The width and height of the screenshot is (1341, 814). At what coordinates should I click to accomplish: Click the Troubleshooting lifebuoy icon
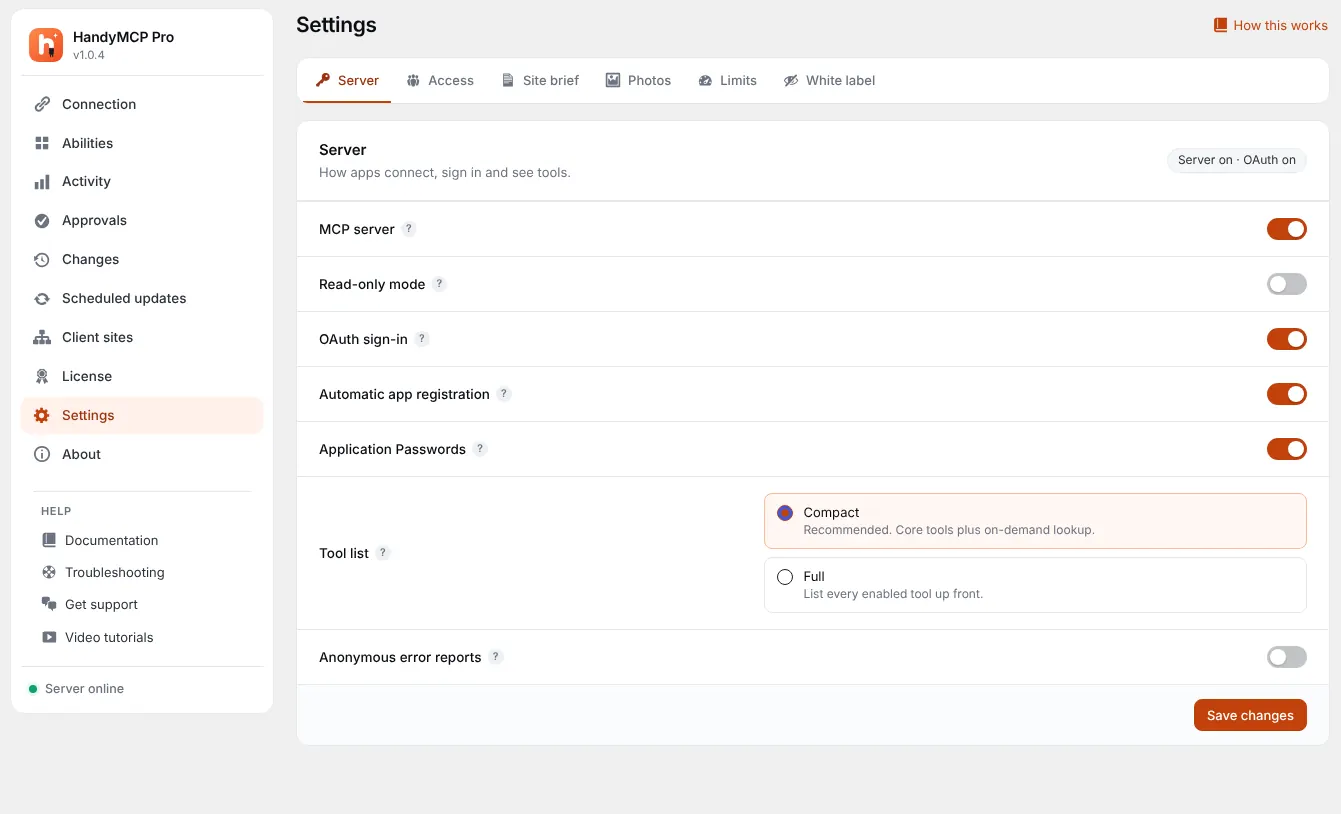pos(49,573)
